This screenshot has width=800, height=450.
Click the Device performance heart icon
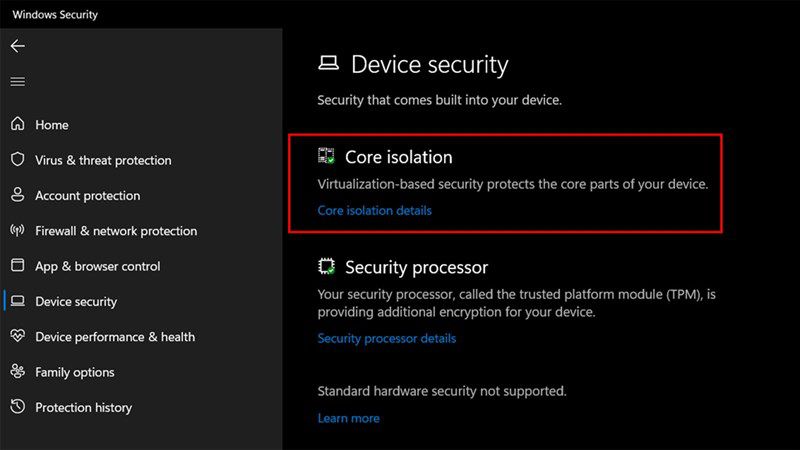(18, 336)
